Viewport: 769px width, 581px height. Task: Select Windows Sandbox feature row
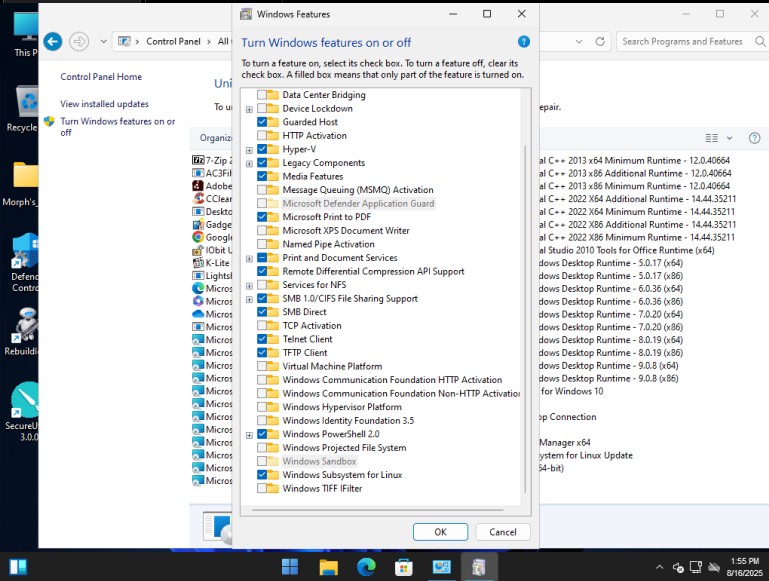tap(319, 461)
